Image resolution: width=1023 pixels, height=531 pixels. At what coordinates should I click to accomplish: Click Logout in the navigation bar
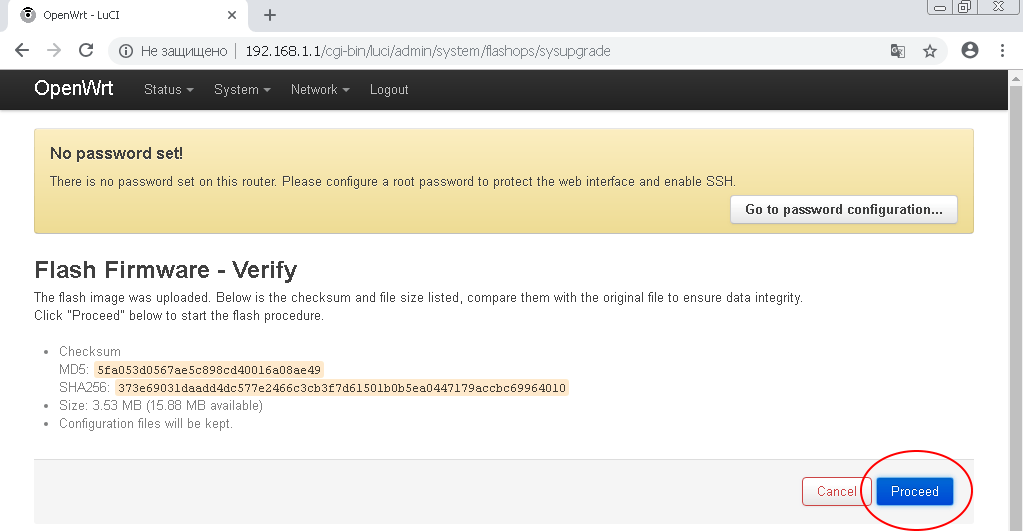pos(389,90)
